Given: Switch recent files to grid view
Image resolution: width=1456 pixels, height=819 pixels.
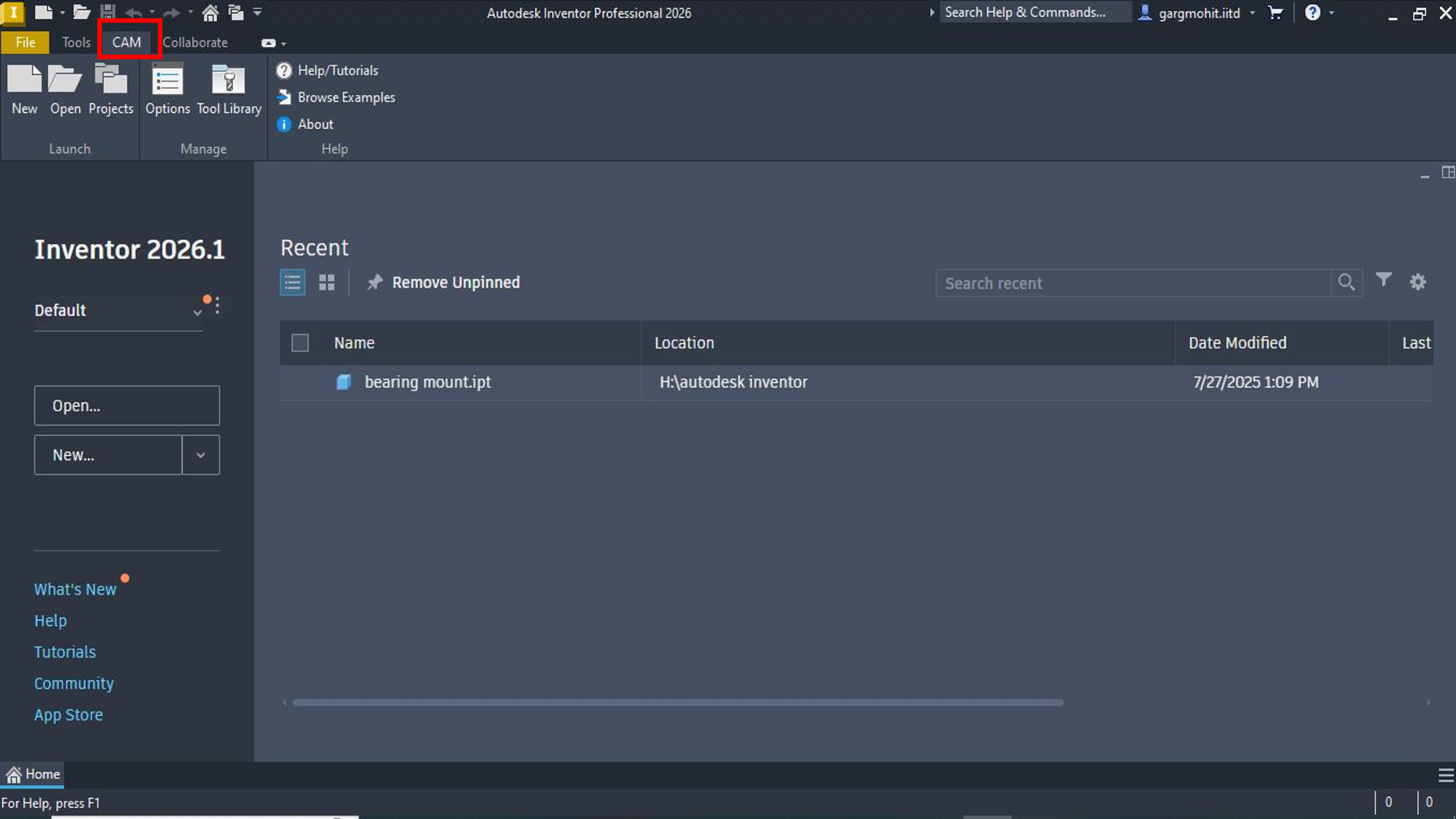Looking at the screenshot, I should tap(327, 282).
